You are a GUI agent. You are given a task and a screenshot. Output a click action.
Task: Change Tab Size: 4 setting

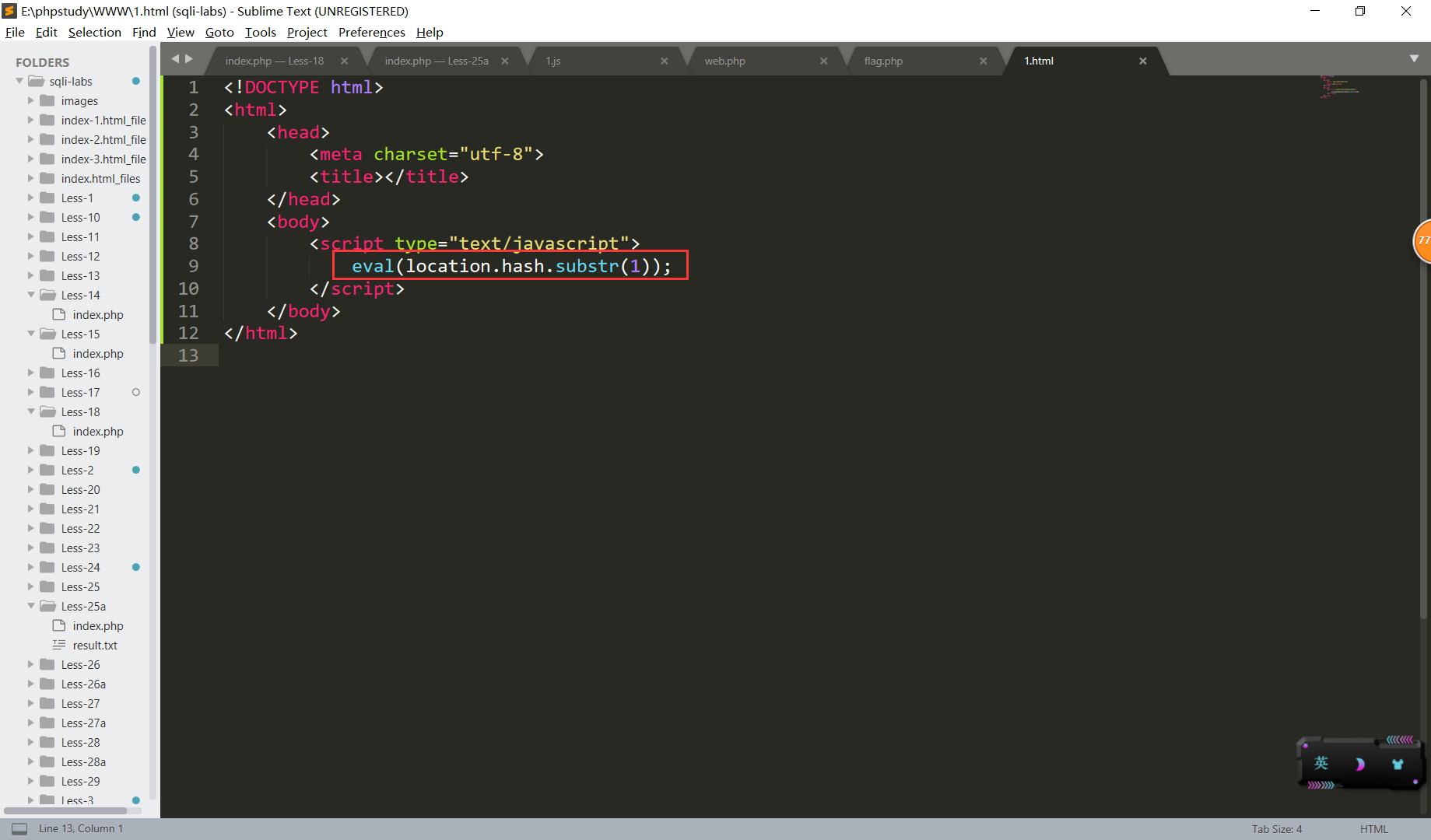[x=1277, y=829]
